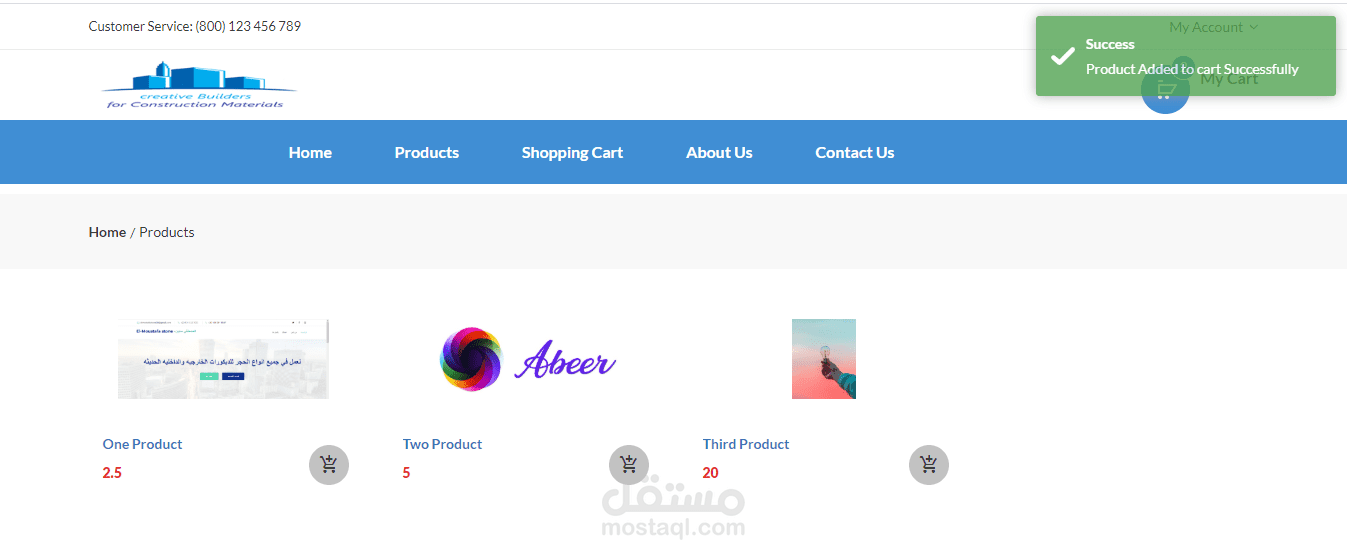Dismiss the Product Added success notification
This screenshot has width=1347, height=551.
pos(1186,56)
